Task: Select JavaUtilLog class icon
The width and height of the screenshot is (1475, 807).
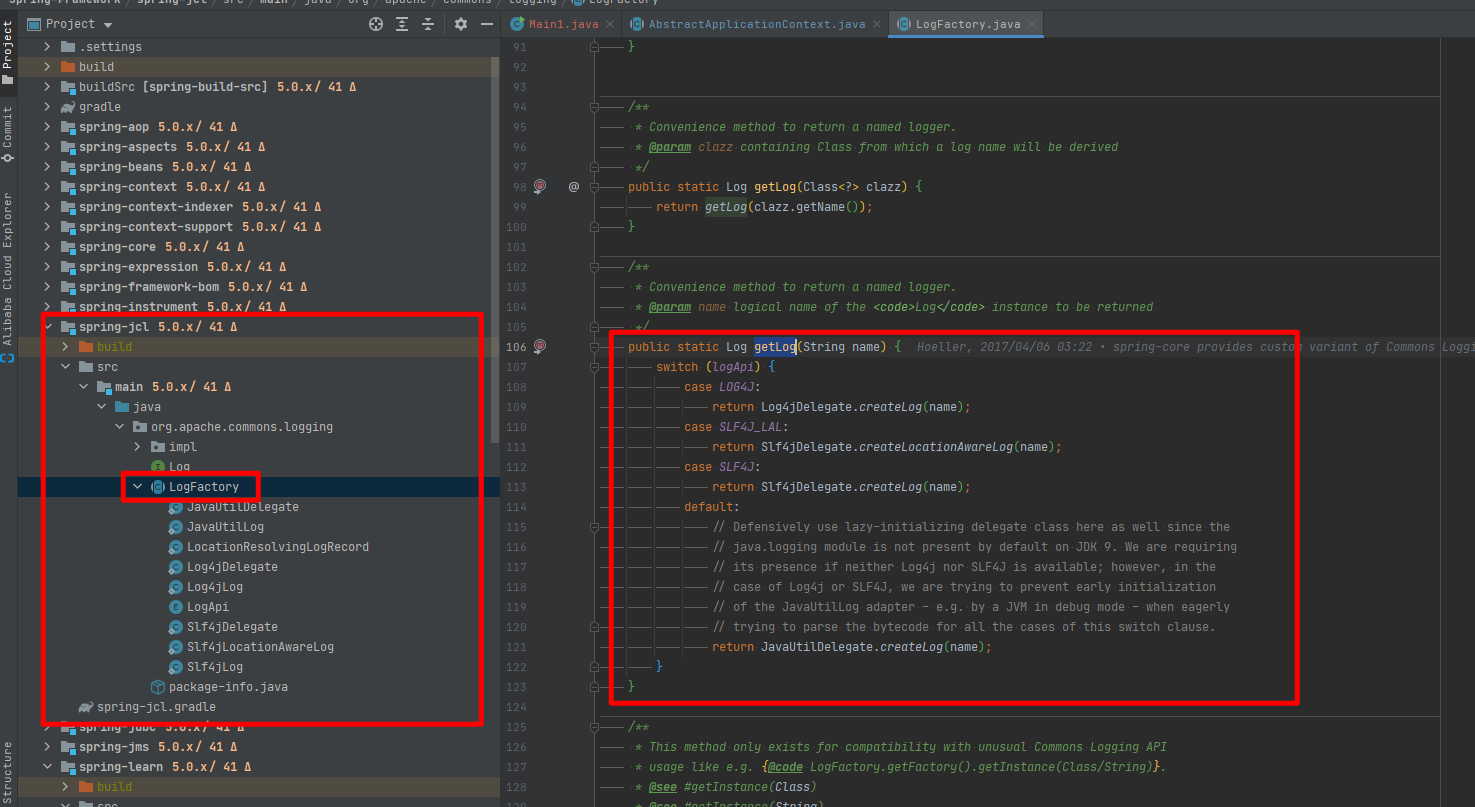Action: (x=176, y=527)
